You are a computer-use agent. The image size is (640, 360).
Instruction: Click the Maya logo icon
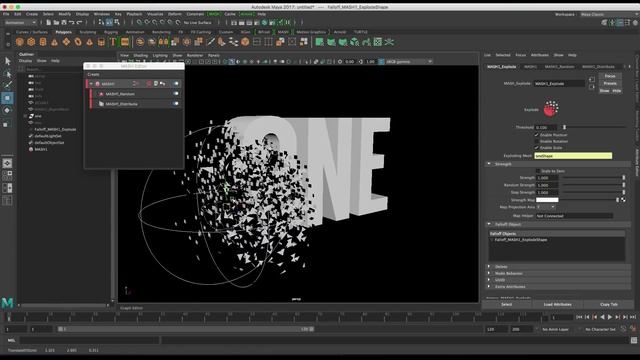pos(7,302)
